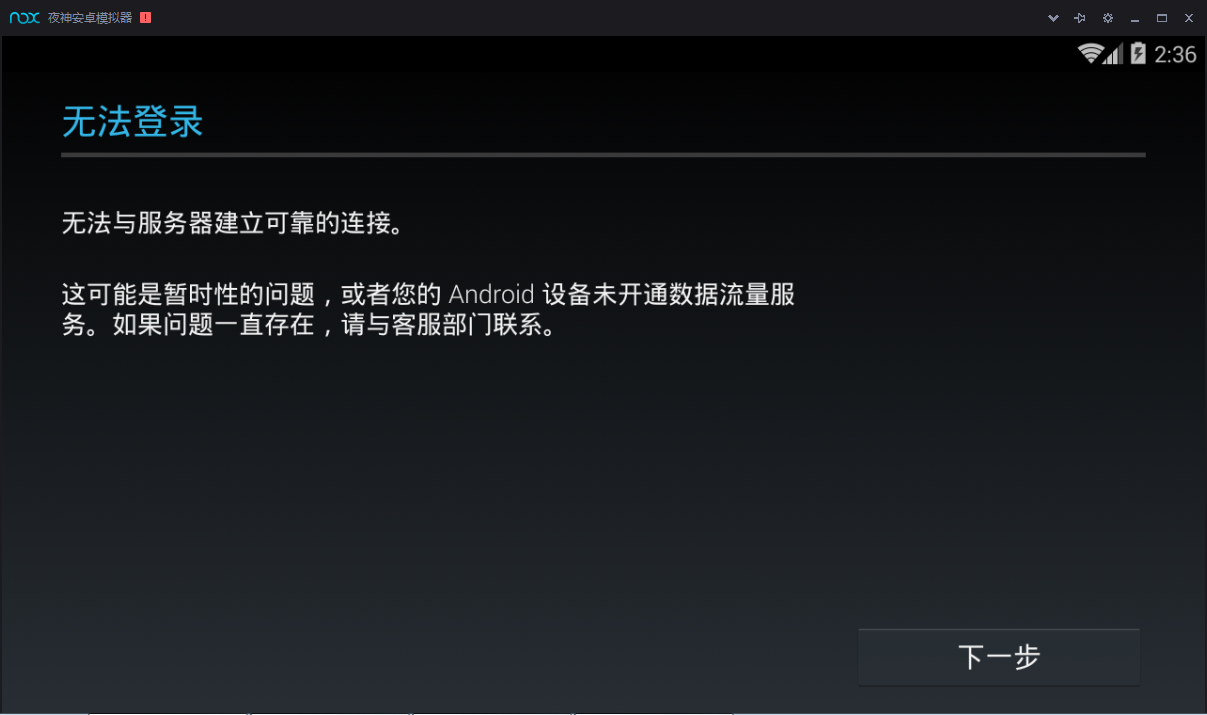1207x715 pixels.
Task: Expand the title bar dropdown chevron menu
Action: click(1053, 18)
